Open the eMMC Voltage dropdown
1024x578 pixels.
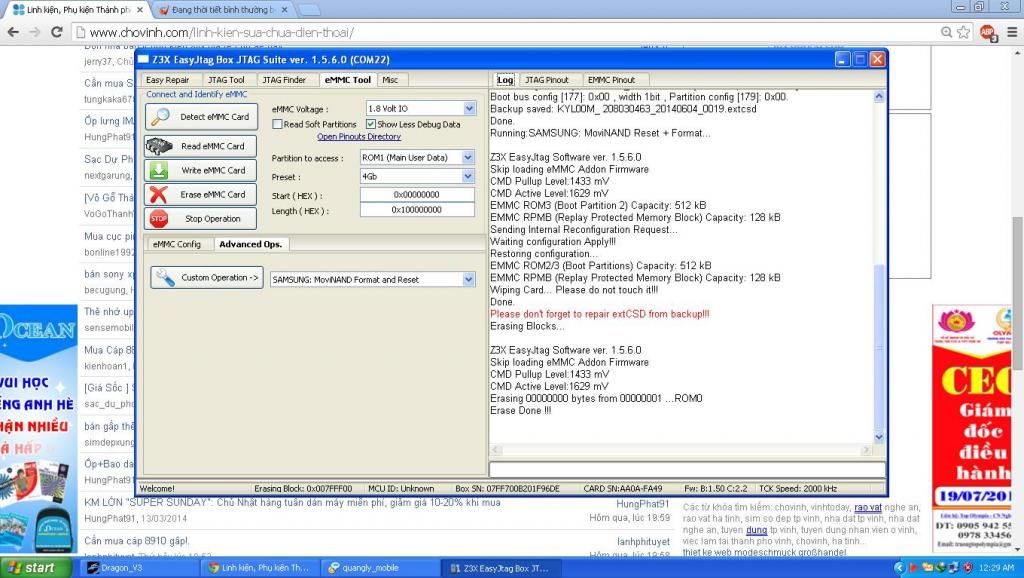470,108
